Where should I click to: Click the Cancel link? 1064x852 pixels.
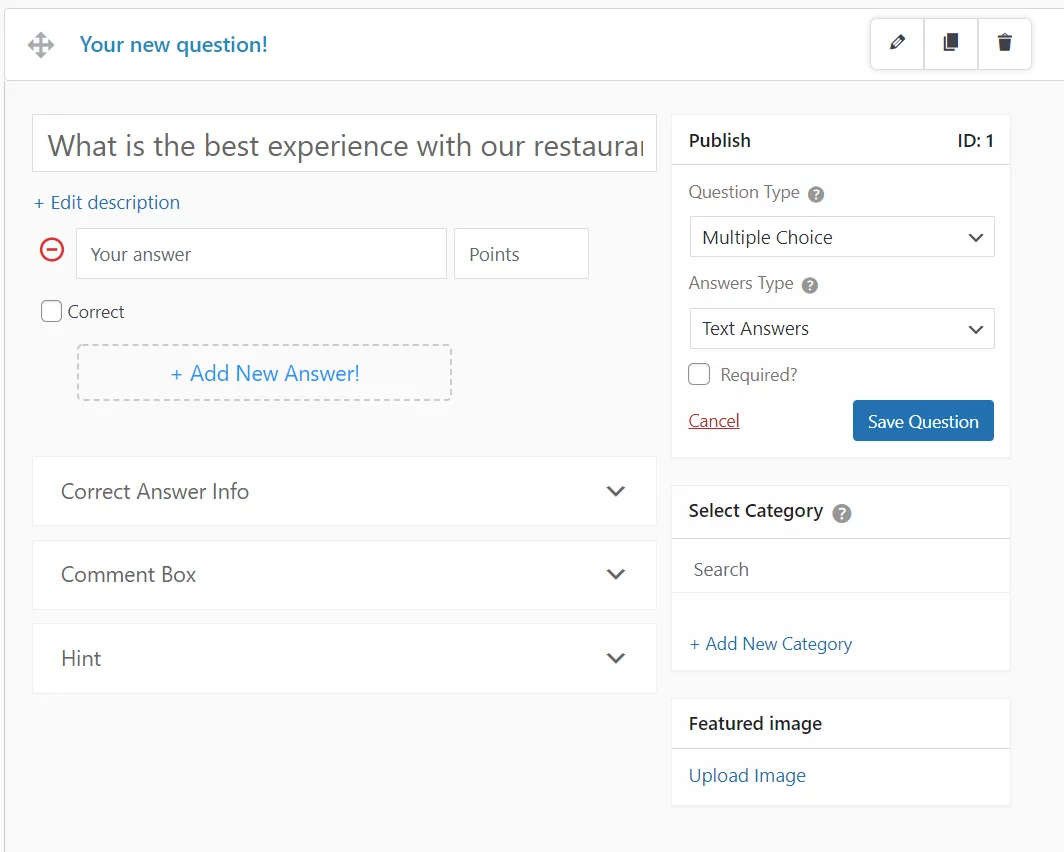[x=714, y=421]
